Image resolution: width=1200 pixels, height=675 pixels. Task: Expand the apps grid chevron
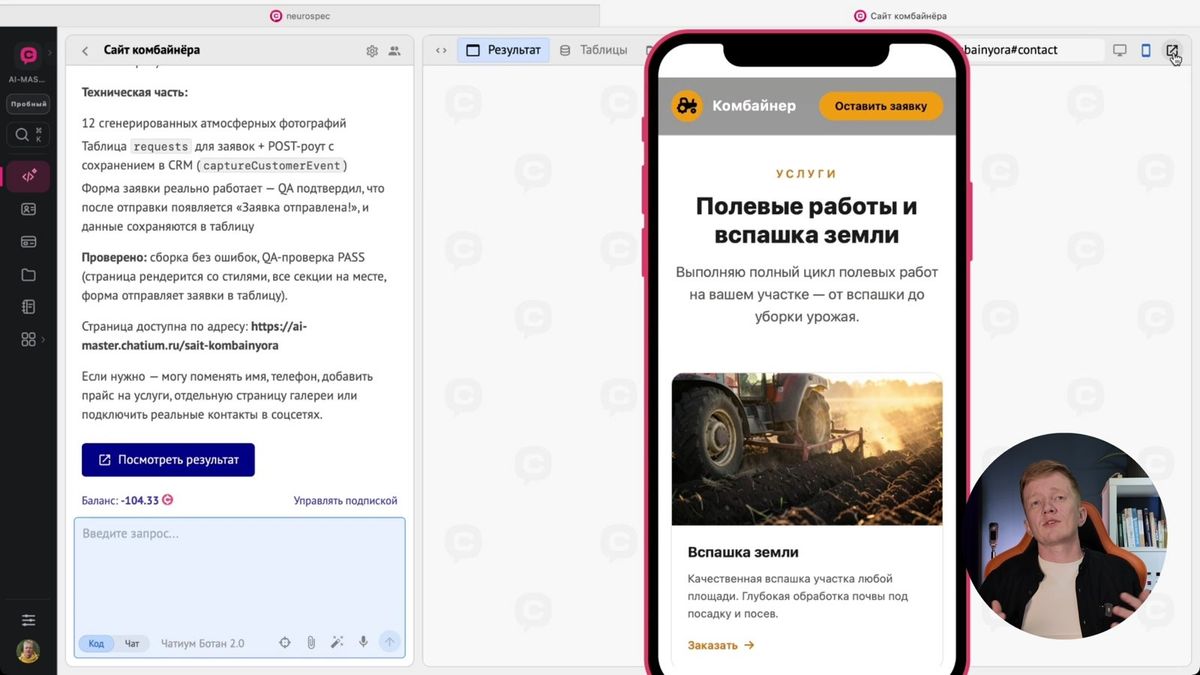pyautogui.click(x=43, y=340)
